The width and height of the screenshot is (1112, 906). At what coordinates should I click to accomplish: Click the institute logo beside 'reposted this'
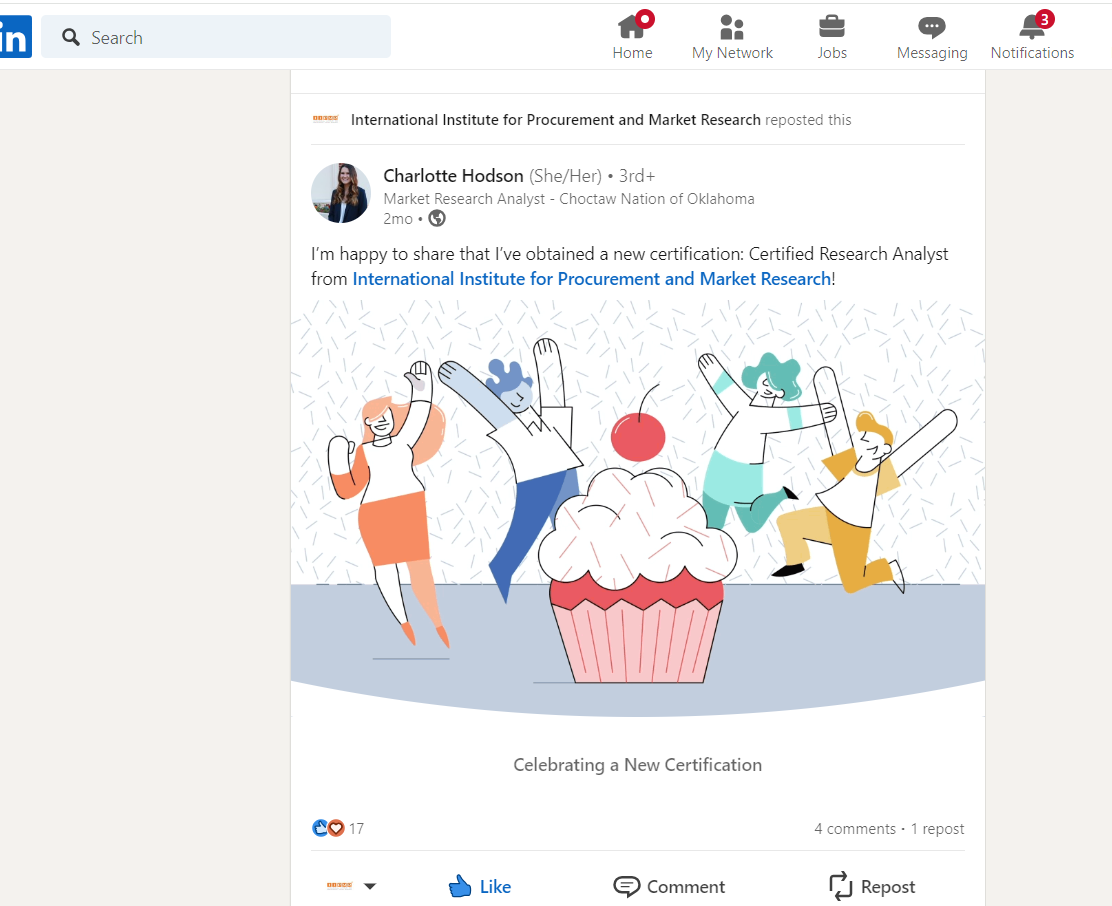[x=326, y=119]
